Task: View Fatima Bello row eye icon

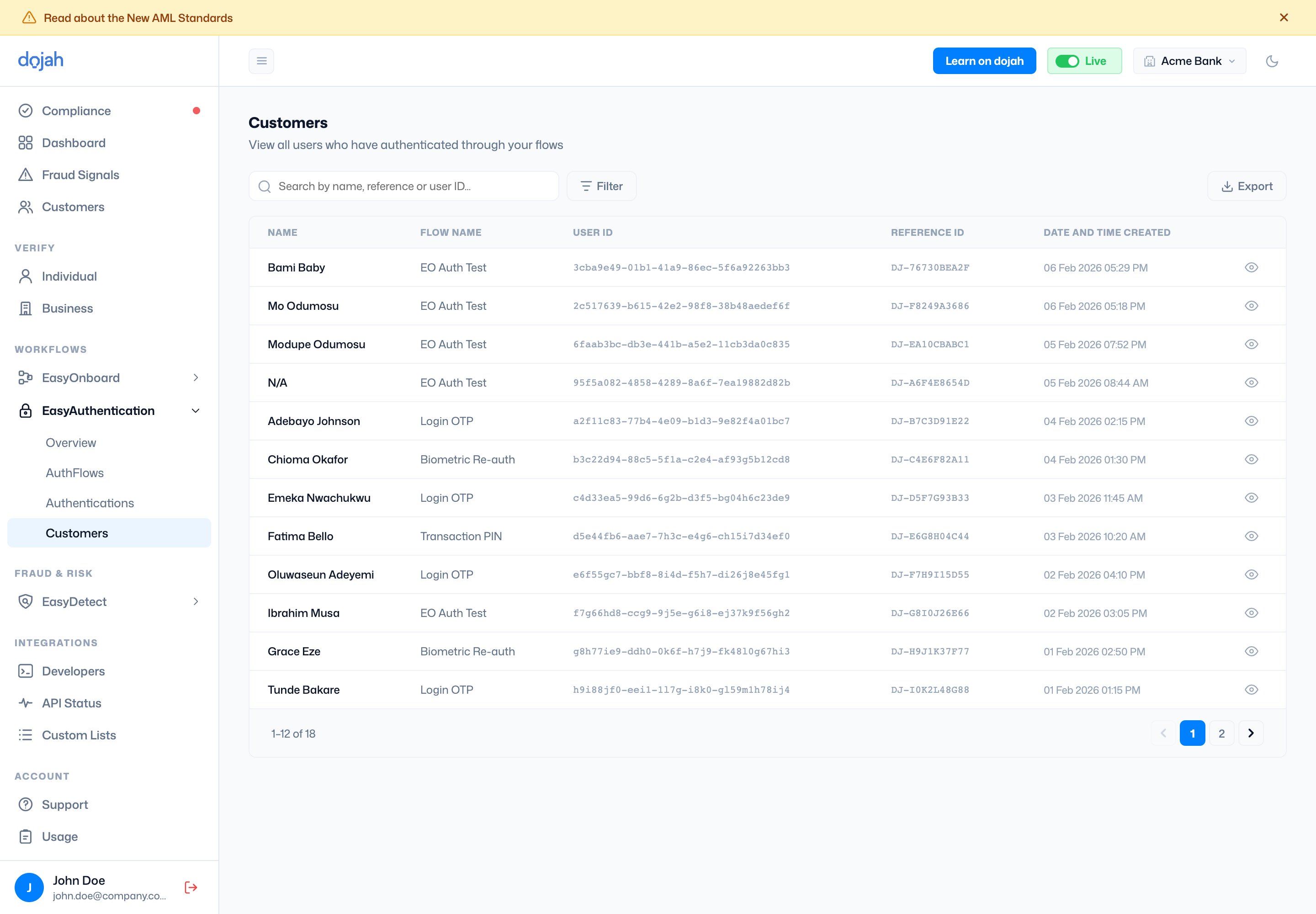Action: [1251, 536]
